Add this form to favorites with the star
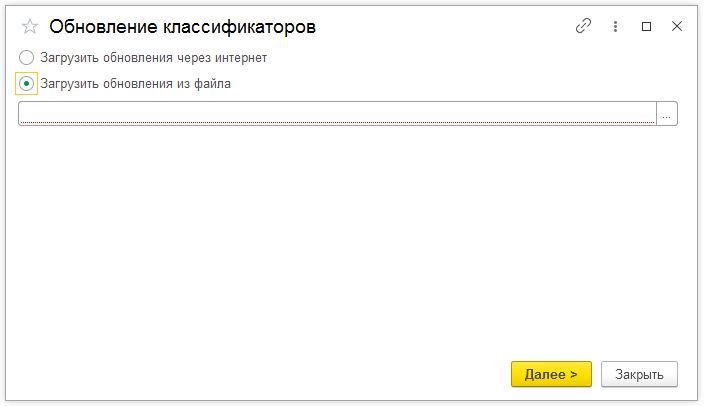The height and width of the screenshot is (406, 704). click(30, 27)
